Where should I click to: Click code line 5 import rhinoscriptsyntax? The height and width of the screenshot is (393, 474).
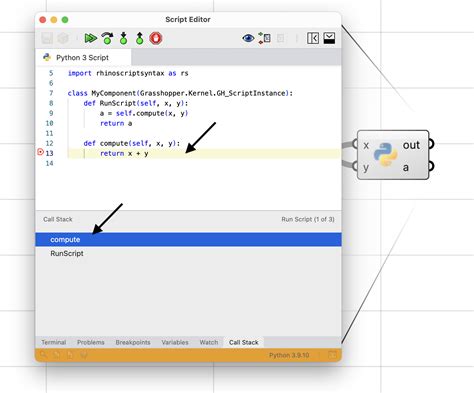[128, 73]
